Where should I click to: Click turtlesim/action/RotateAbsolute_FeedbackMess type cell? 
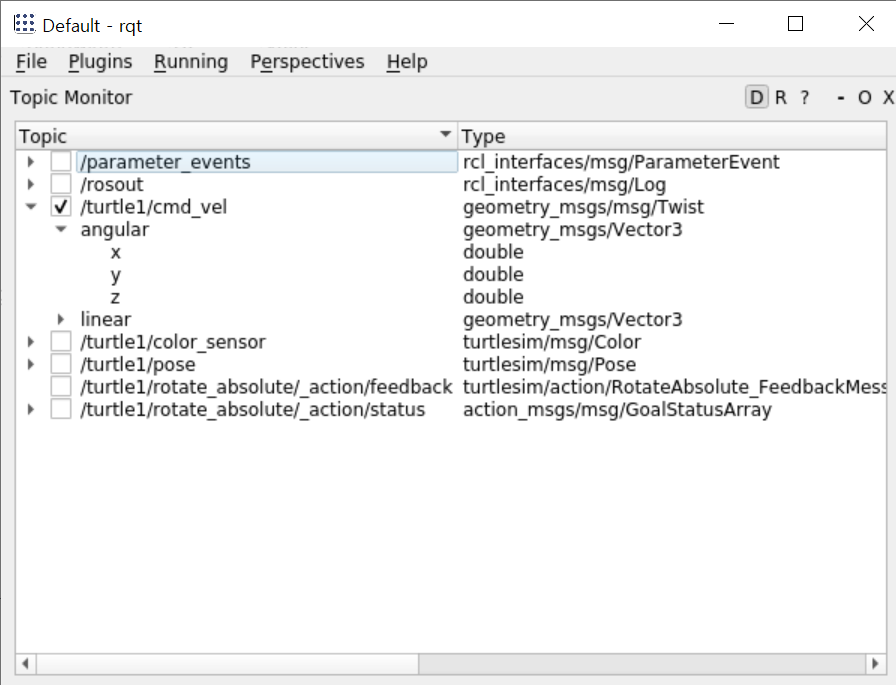click(x=674, y=387)
